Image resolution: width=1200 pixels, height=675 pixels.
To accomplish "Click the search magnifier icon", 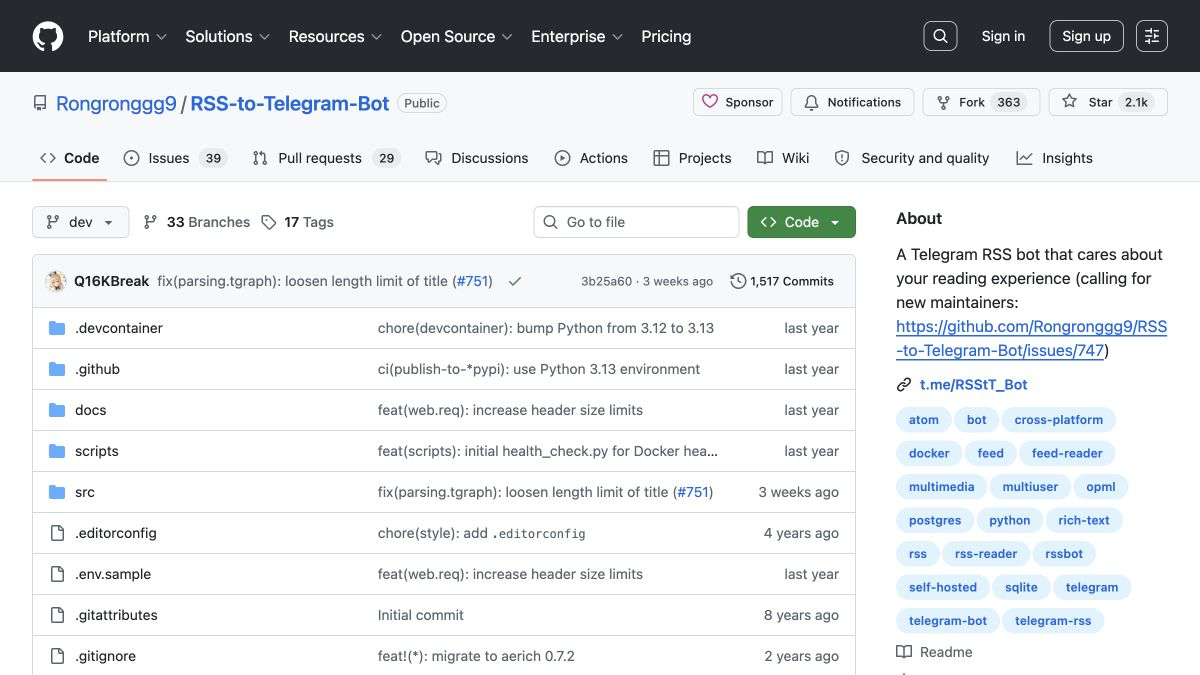I will point(940,36).
